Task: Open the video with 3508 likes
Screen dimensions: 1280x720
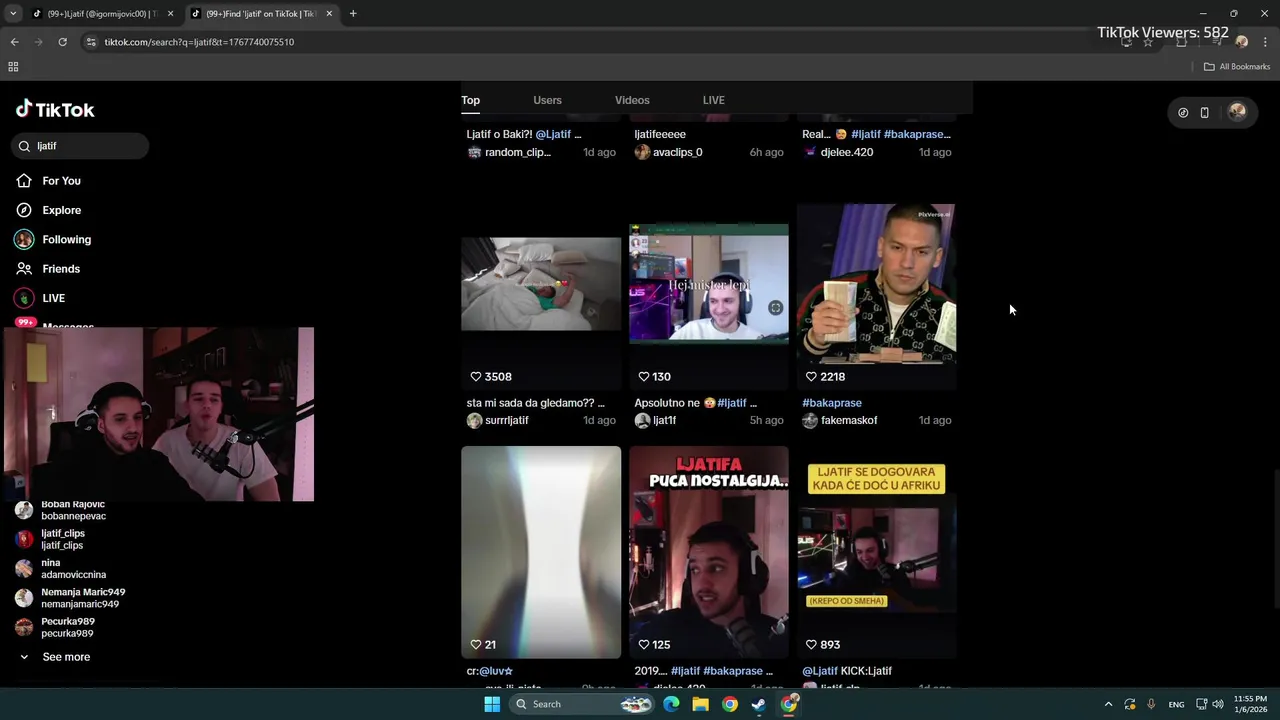Action: click(541, 284)
